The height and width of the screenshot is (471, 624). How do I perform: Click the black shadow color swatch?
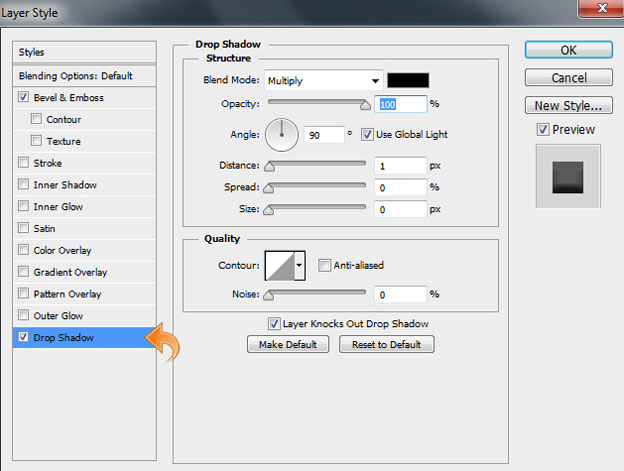click(408, 81)
